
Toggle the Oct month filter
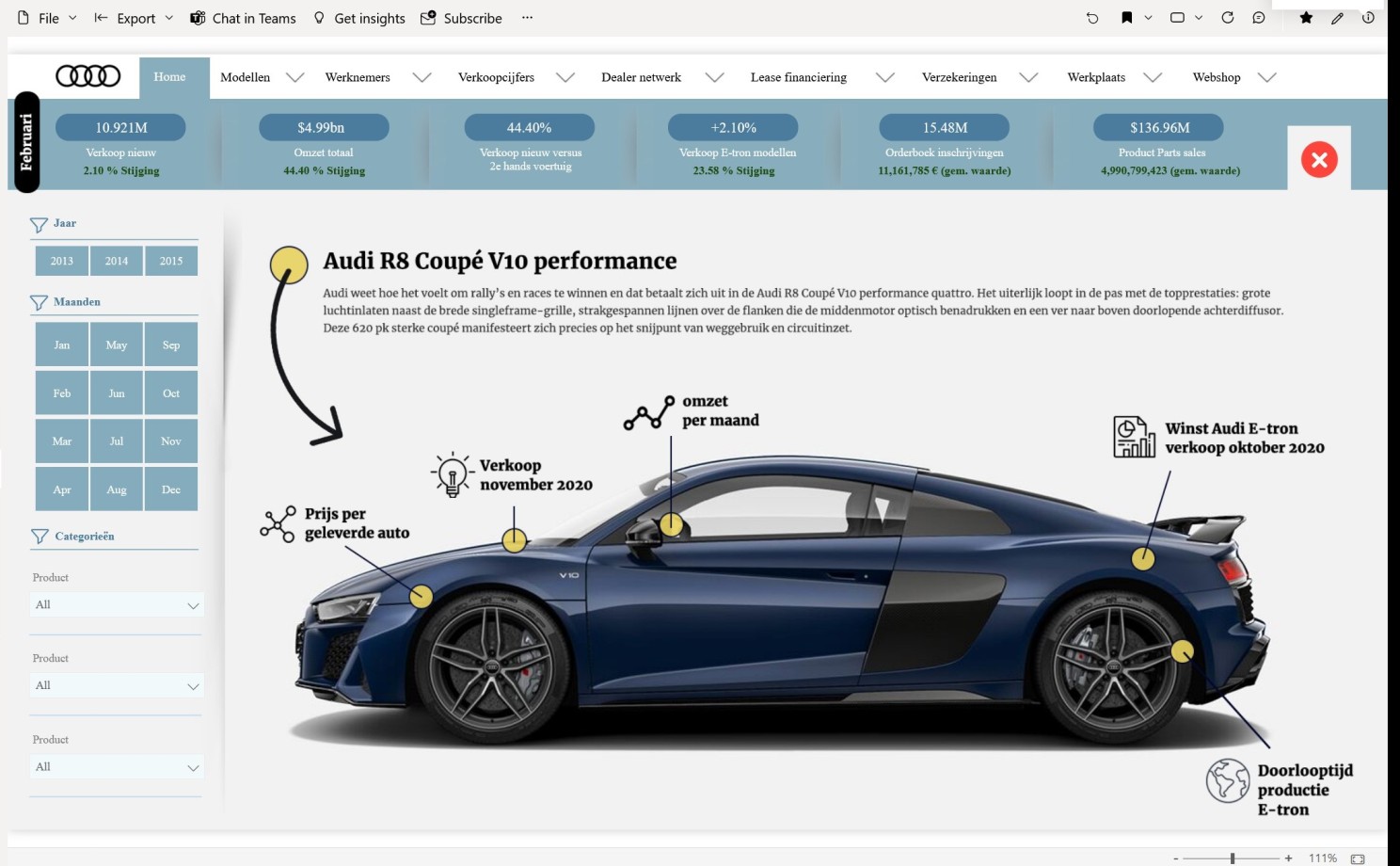(x=171, y=393)
